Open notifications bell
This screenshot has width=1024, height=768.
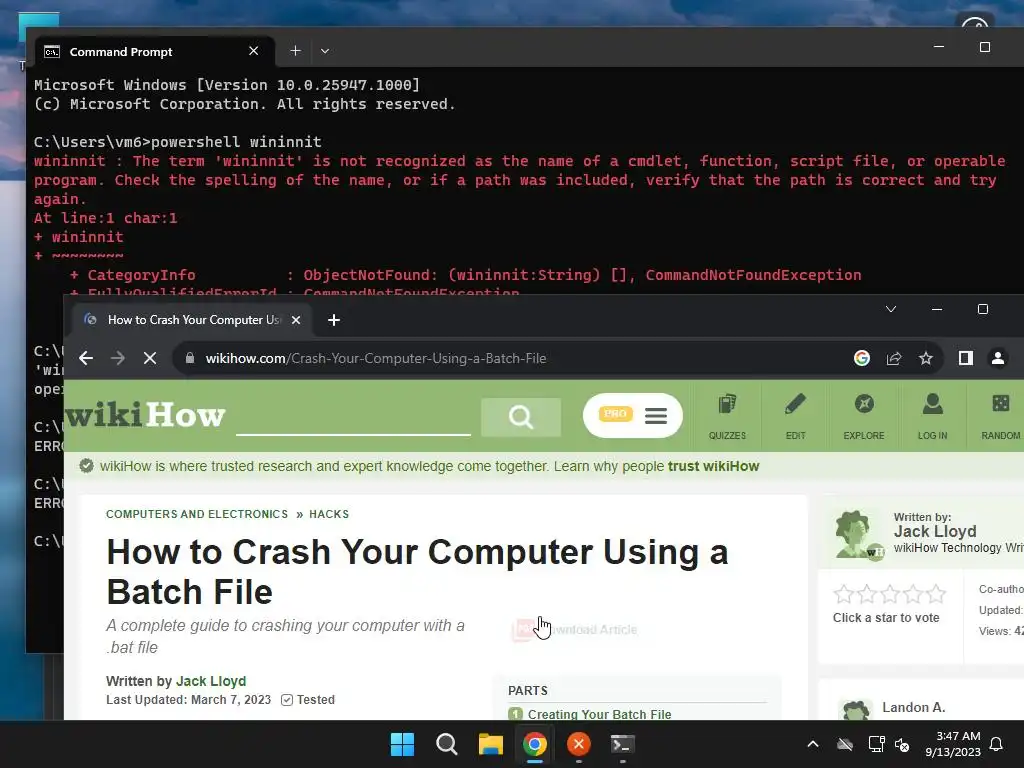997,744
